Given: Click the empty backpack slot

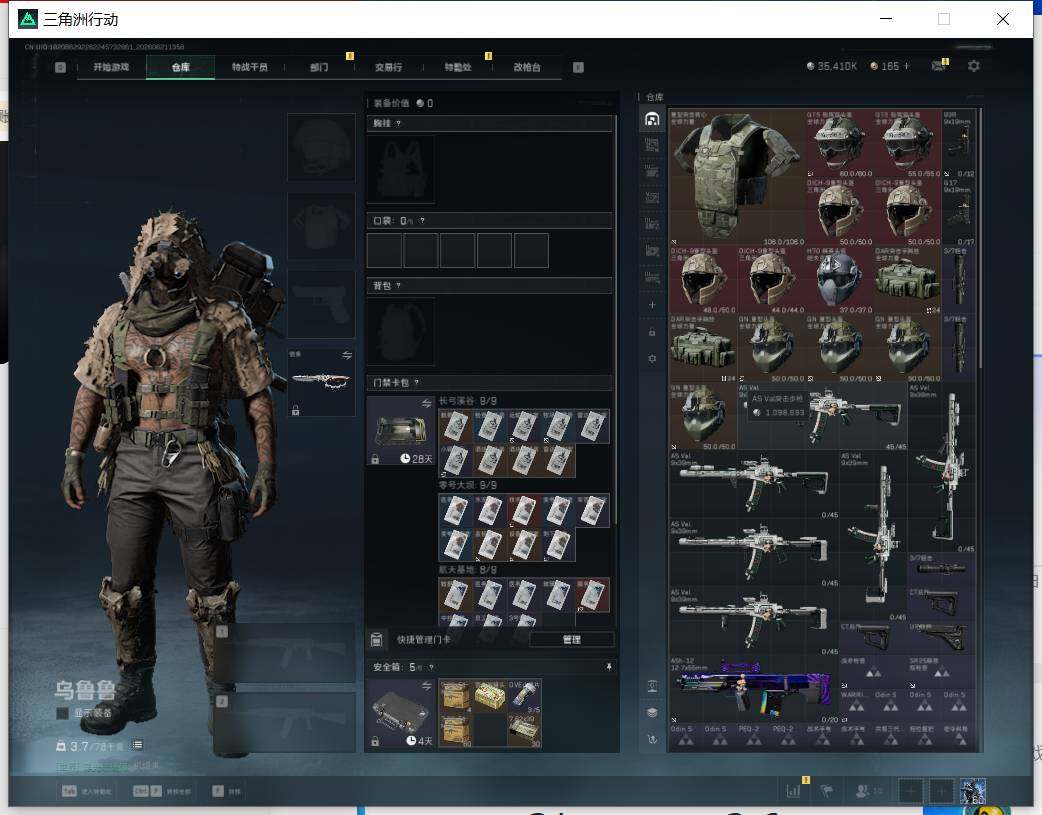Looking at the screenshot, I should tap(401, 331).
